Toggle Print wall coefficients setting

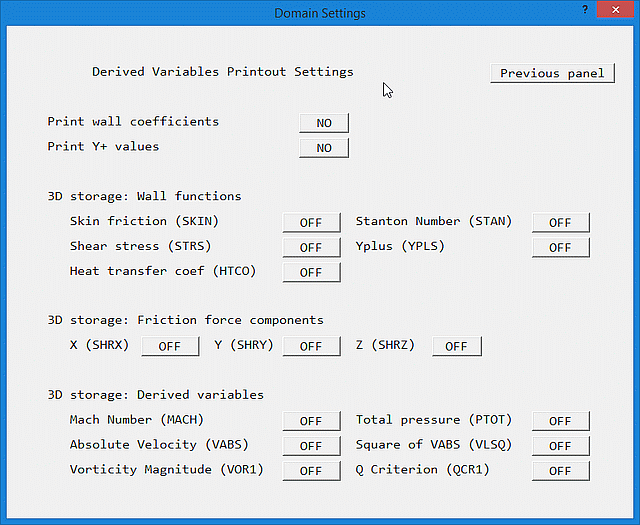coord(324,123)
